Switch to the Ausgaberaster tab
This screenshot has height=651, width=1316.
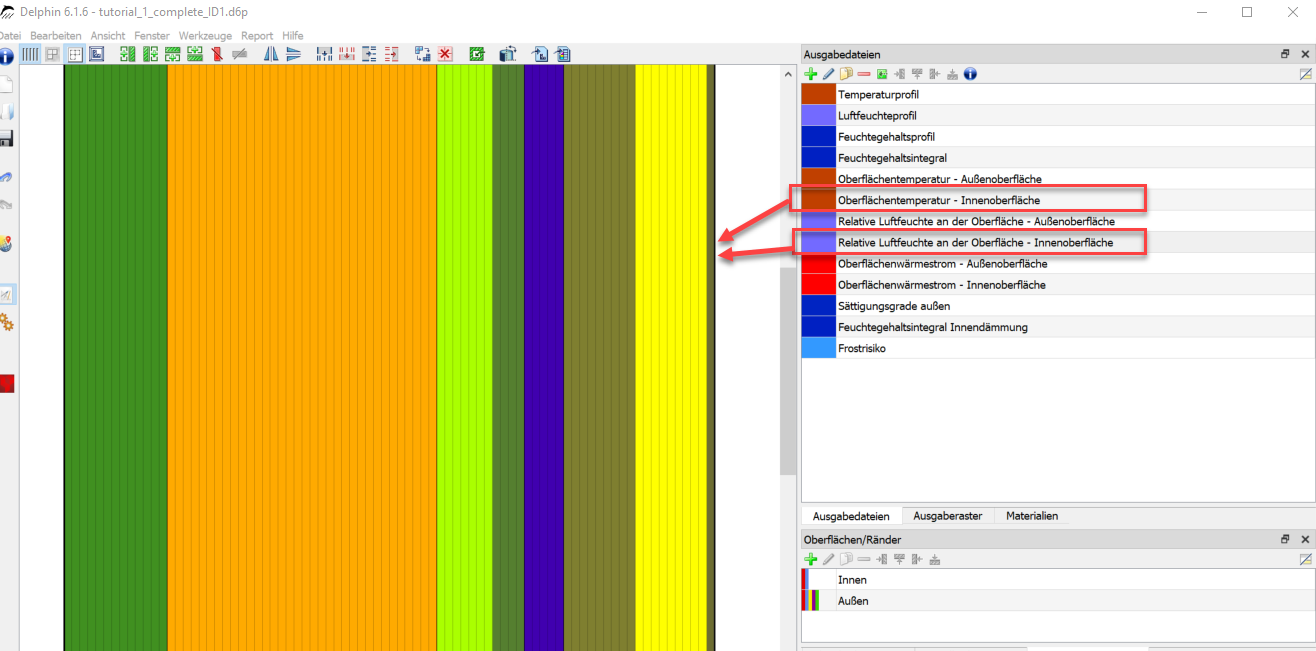947,516
